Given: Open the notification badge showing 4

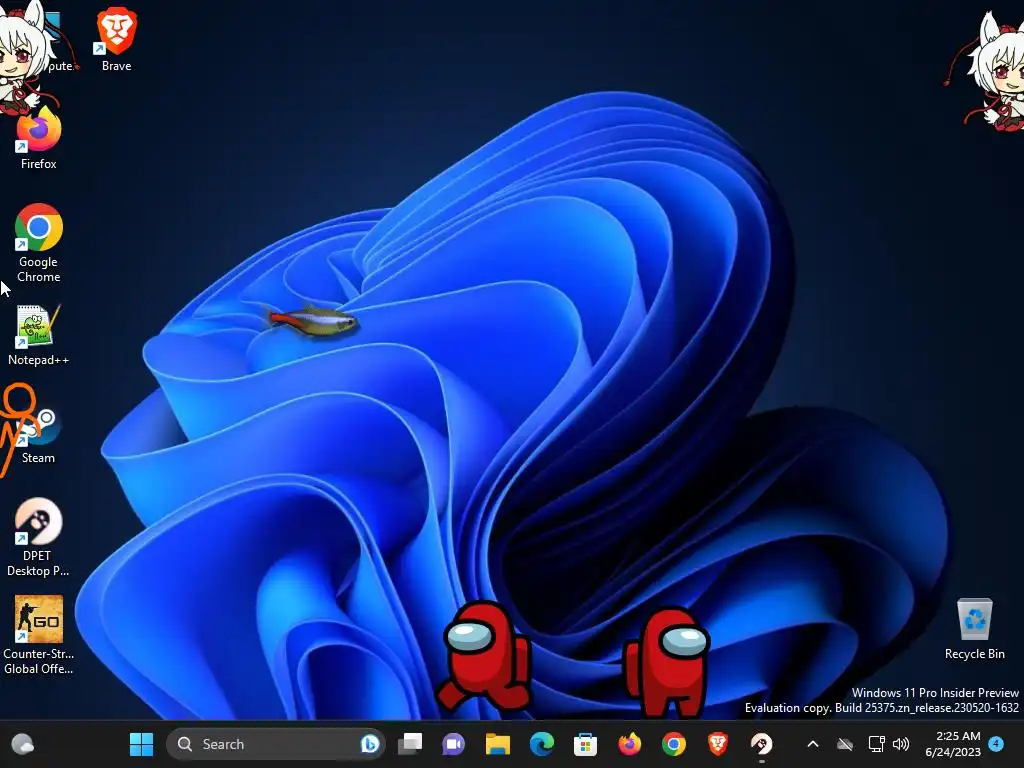Looking at the screenshot, I should (996, 744).
